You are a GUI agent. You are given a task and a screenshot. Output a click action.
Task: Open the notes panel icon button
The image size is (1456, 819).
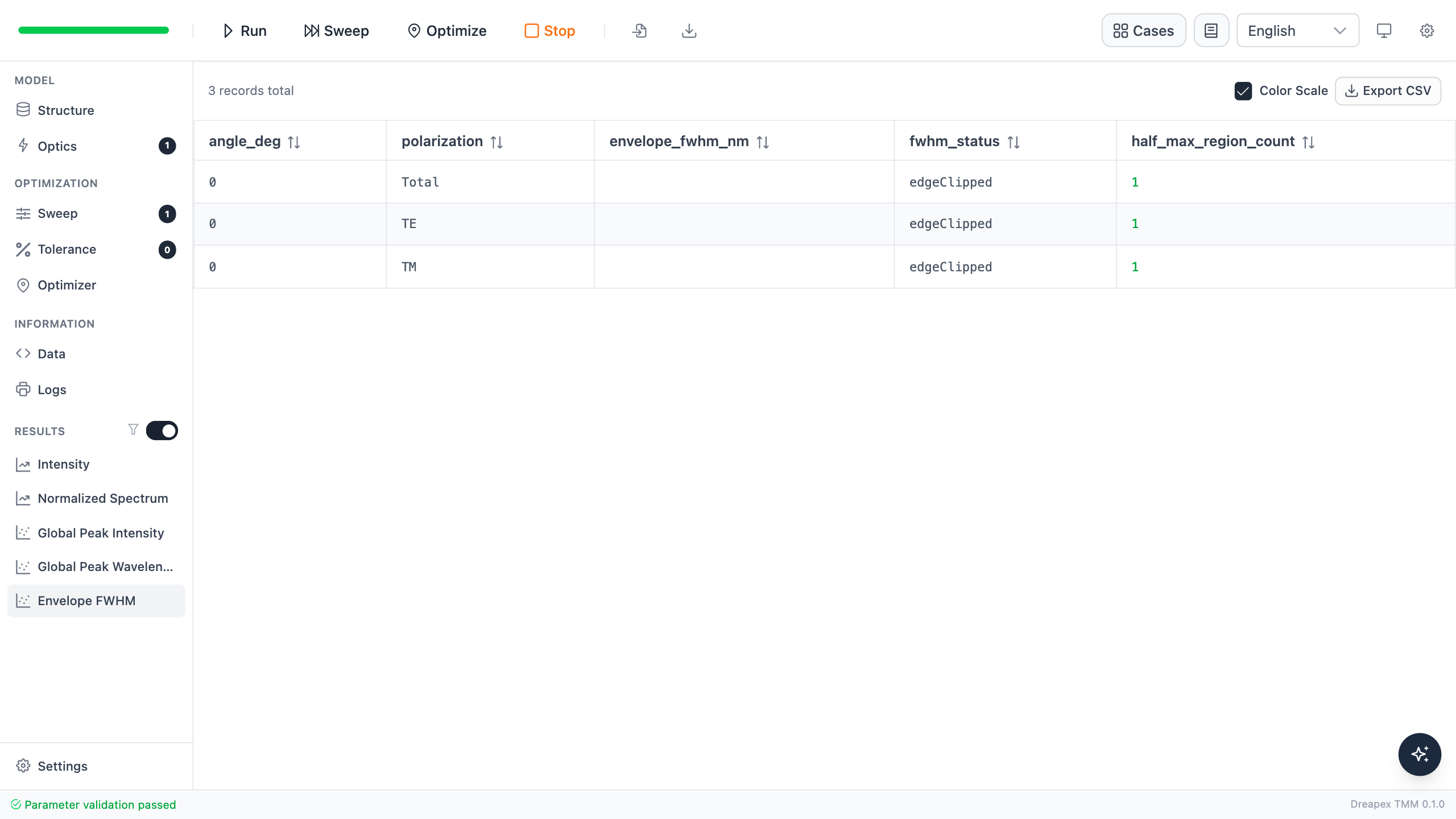click(x=1211, y=31)
